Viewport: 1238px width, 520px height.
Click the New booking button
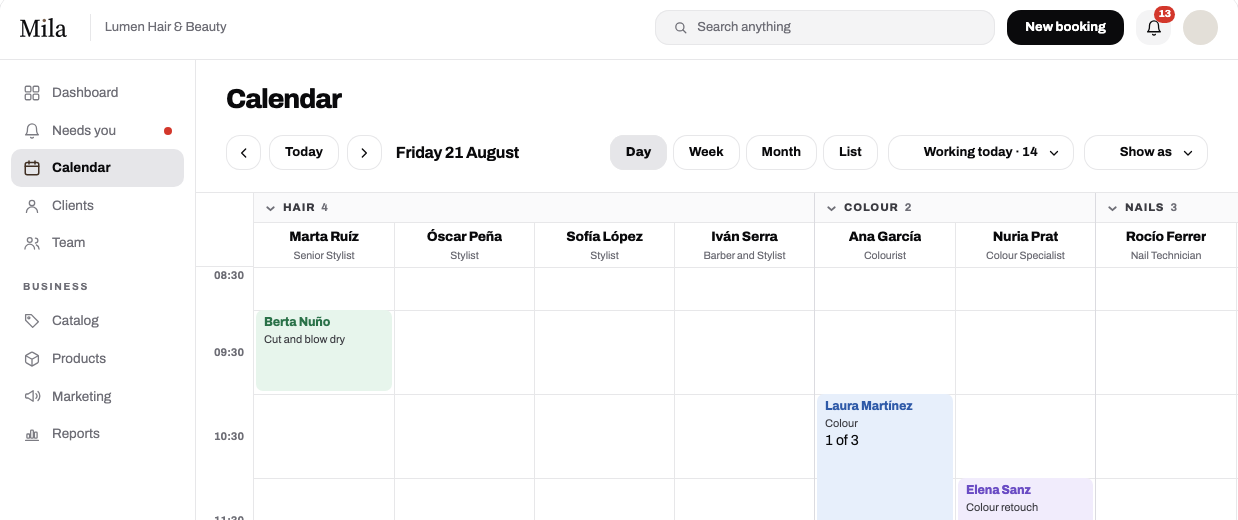(x=1065, y=28)
